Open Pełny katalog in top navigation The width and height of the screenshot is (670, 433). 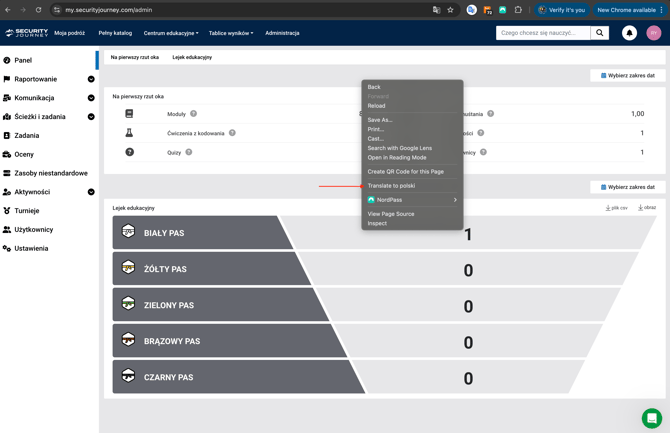115,33
